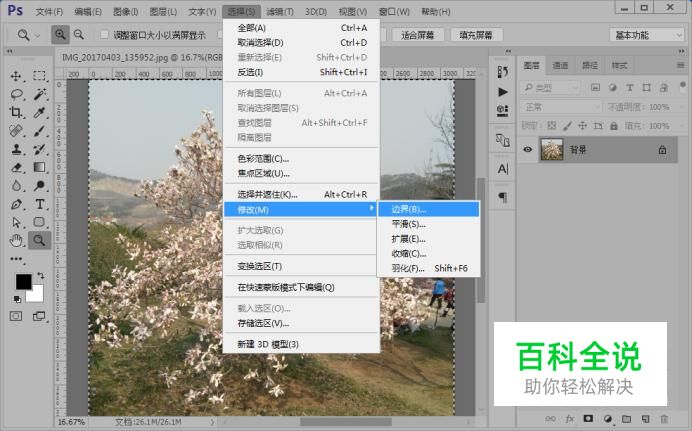Hide the 背景 layer eye icon
The image size is (692, 431).
coord(528,149)
